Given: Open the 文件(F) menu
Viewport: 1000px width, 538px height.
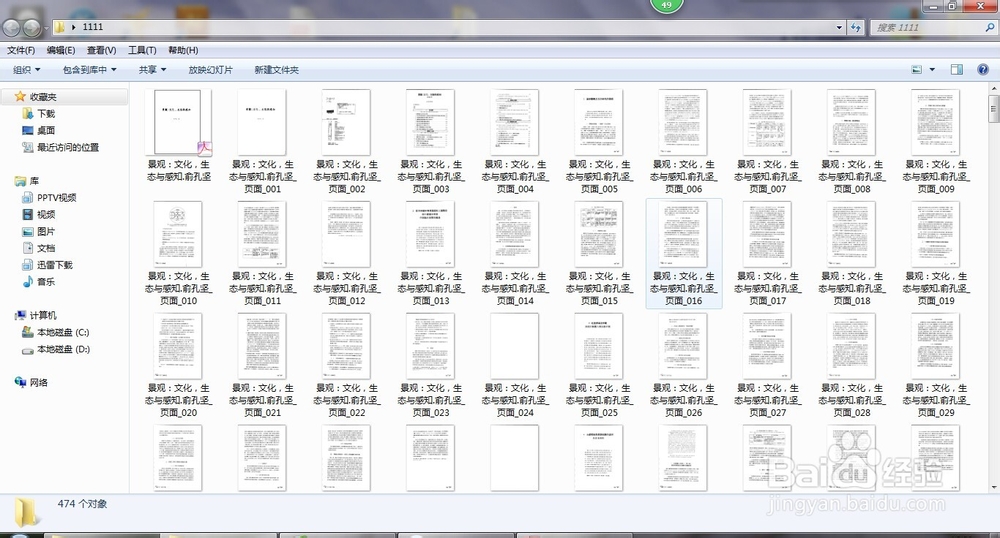Looking at the screenshot, I should point(20,50).
